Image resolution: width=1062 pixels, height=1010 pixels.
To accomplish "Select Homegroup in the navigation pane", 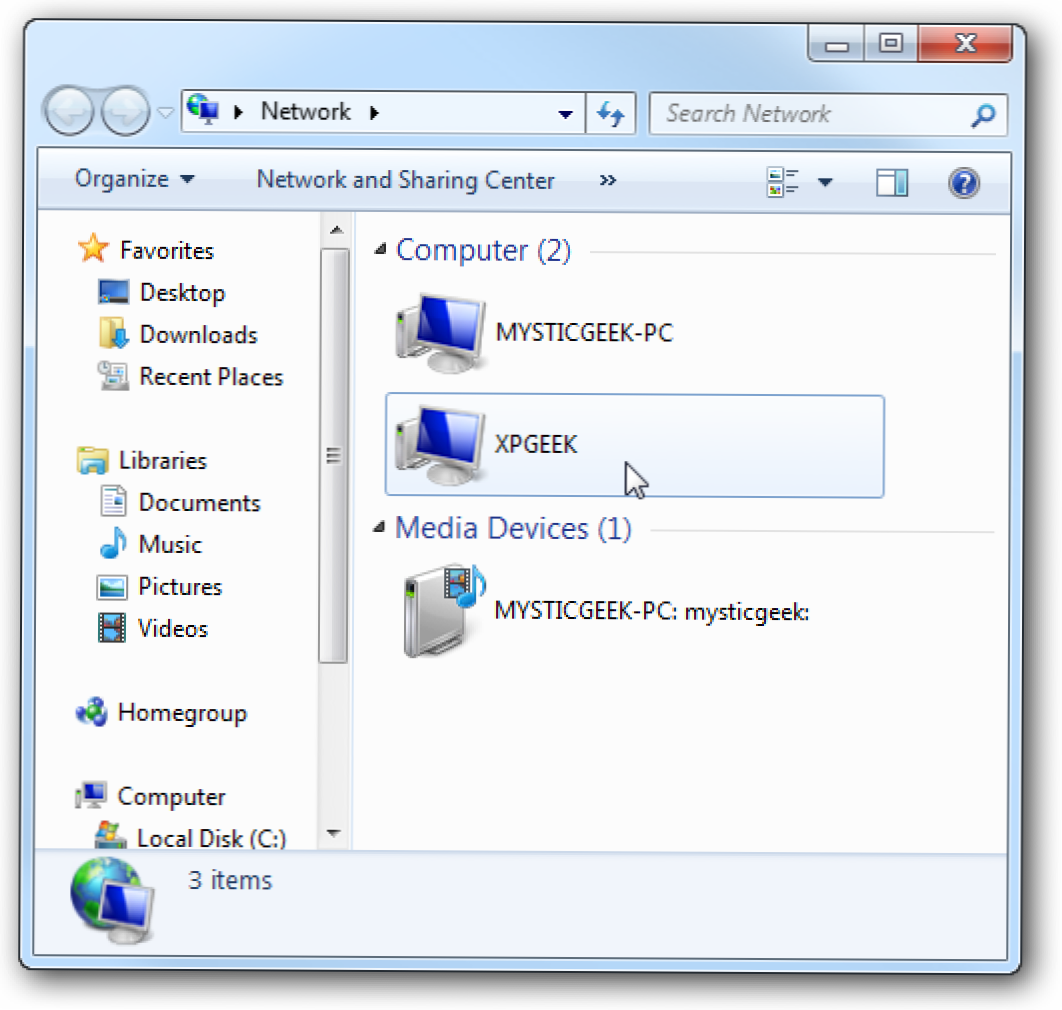I will pos(181,713).
